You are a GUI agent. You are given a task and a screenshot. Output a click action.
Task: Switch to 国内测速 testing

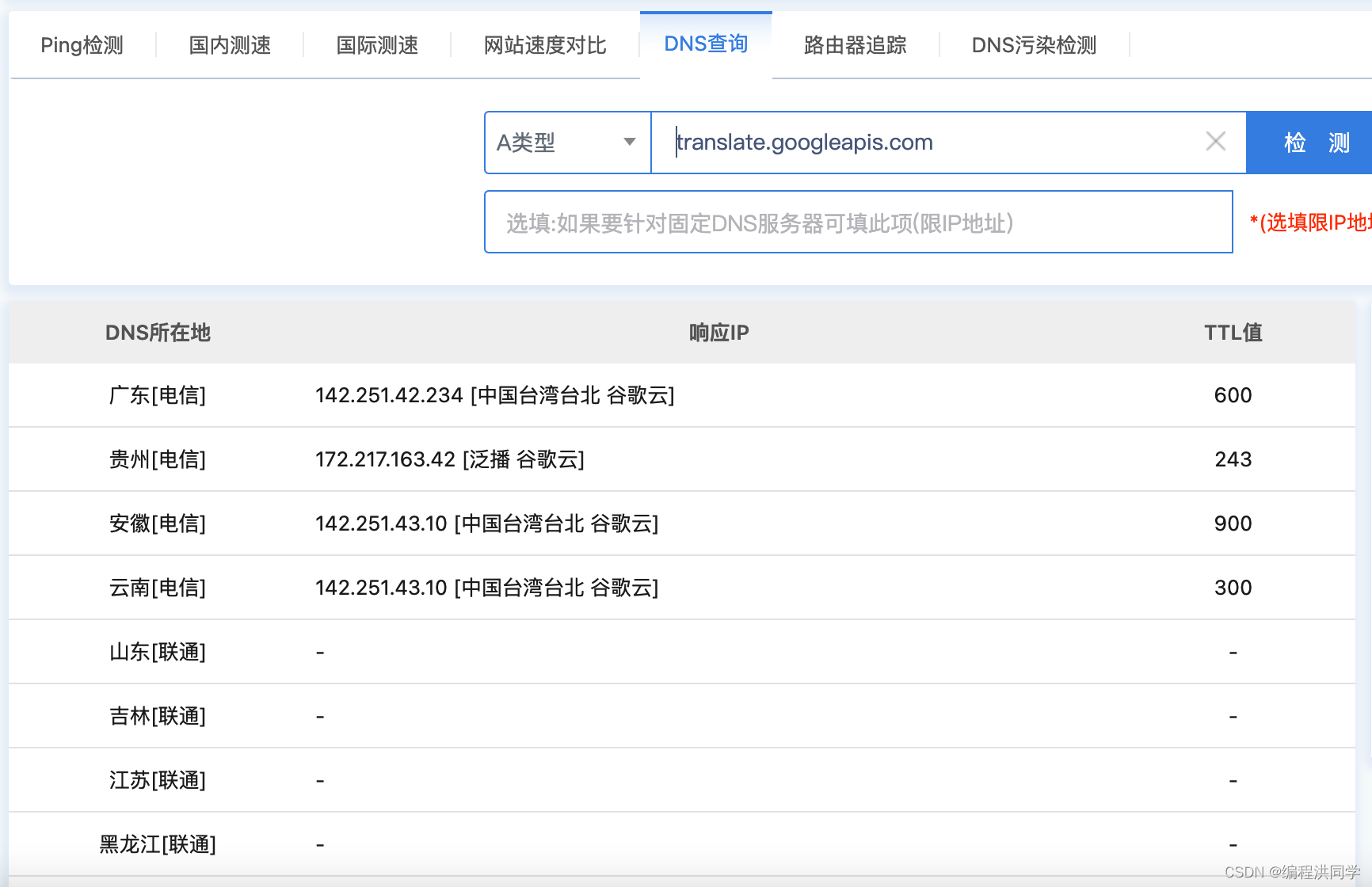(x=229, y=45)
